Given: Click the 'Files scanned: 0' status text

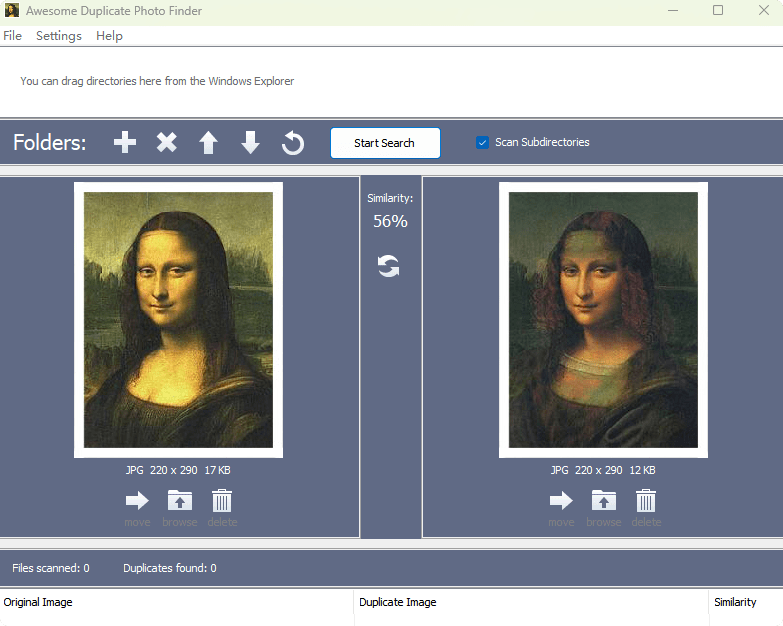Looking at the screenshot, I should (51, 568).
